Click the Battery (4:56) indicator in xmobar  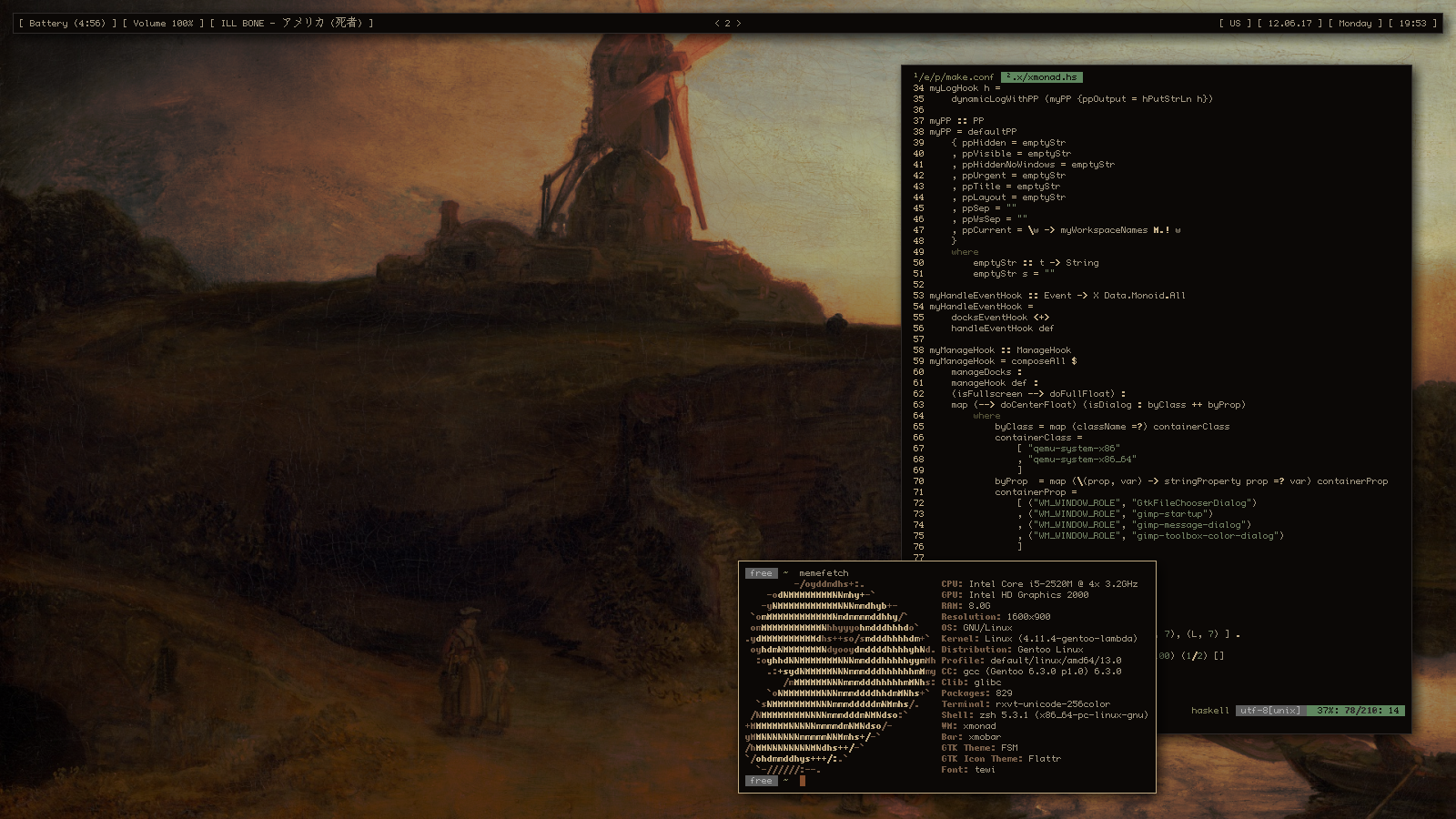(x=67, y=24)
